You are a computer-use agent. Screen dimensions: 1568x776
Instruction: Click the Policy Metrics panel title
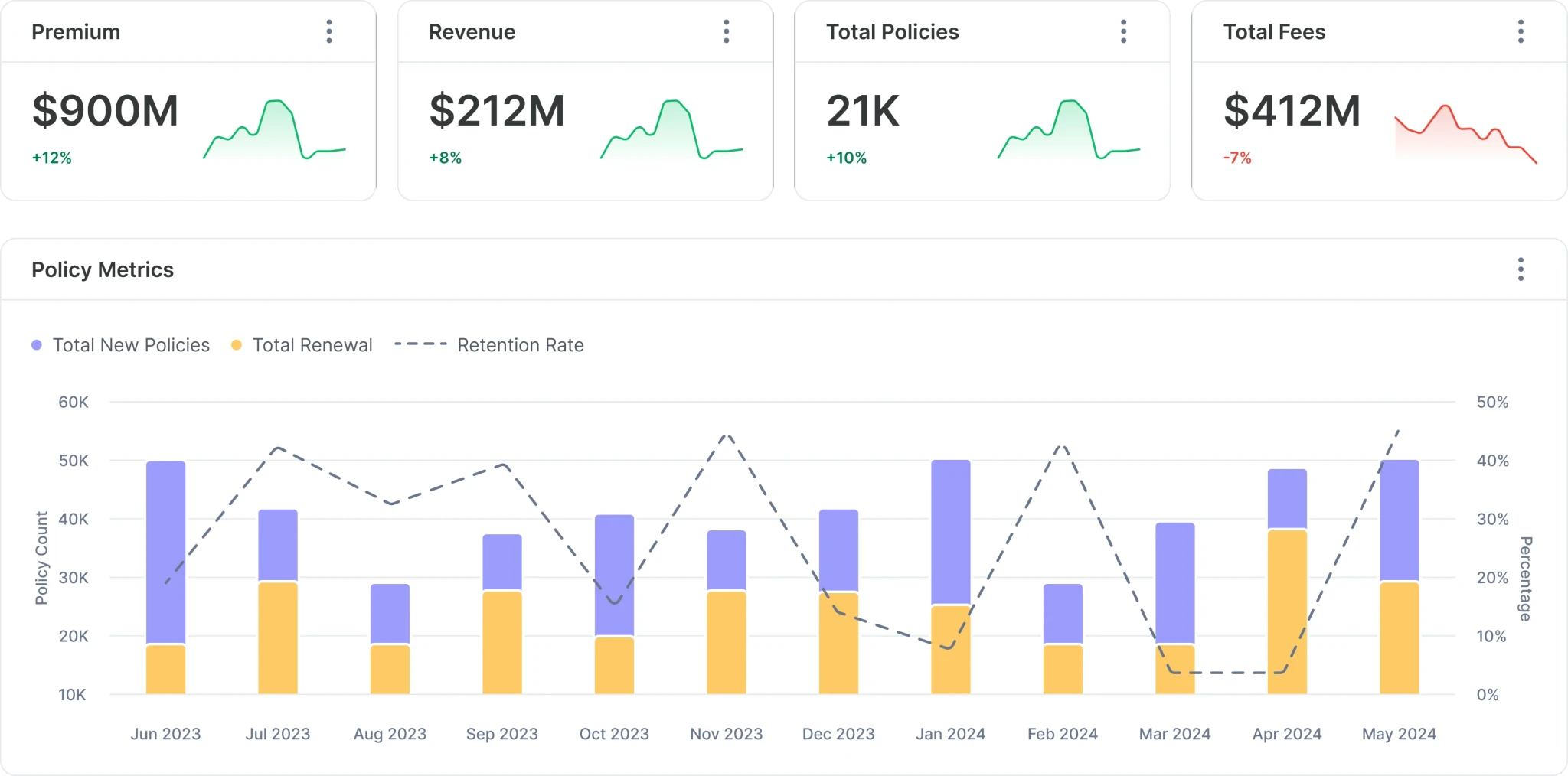[103, 270]
